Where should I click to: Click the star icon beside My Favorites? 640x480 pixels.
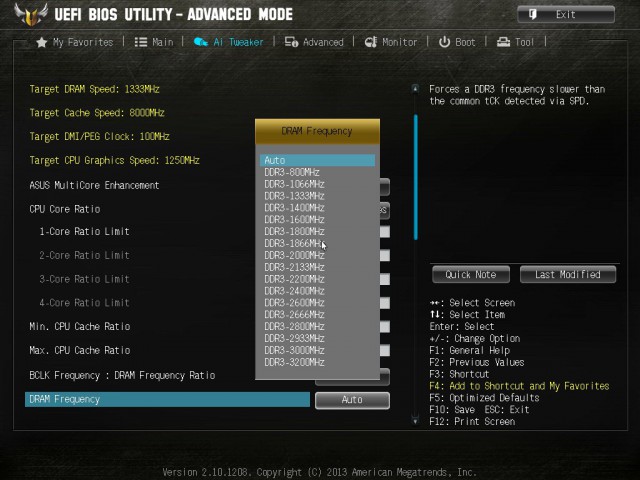[41, 42]
